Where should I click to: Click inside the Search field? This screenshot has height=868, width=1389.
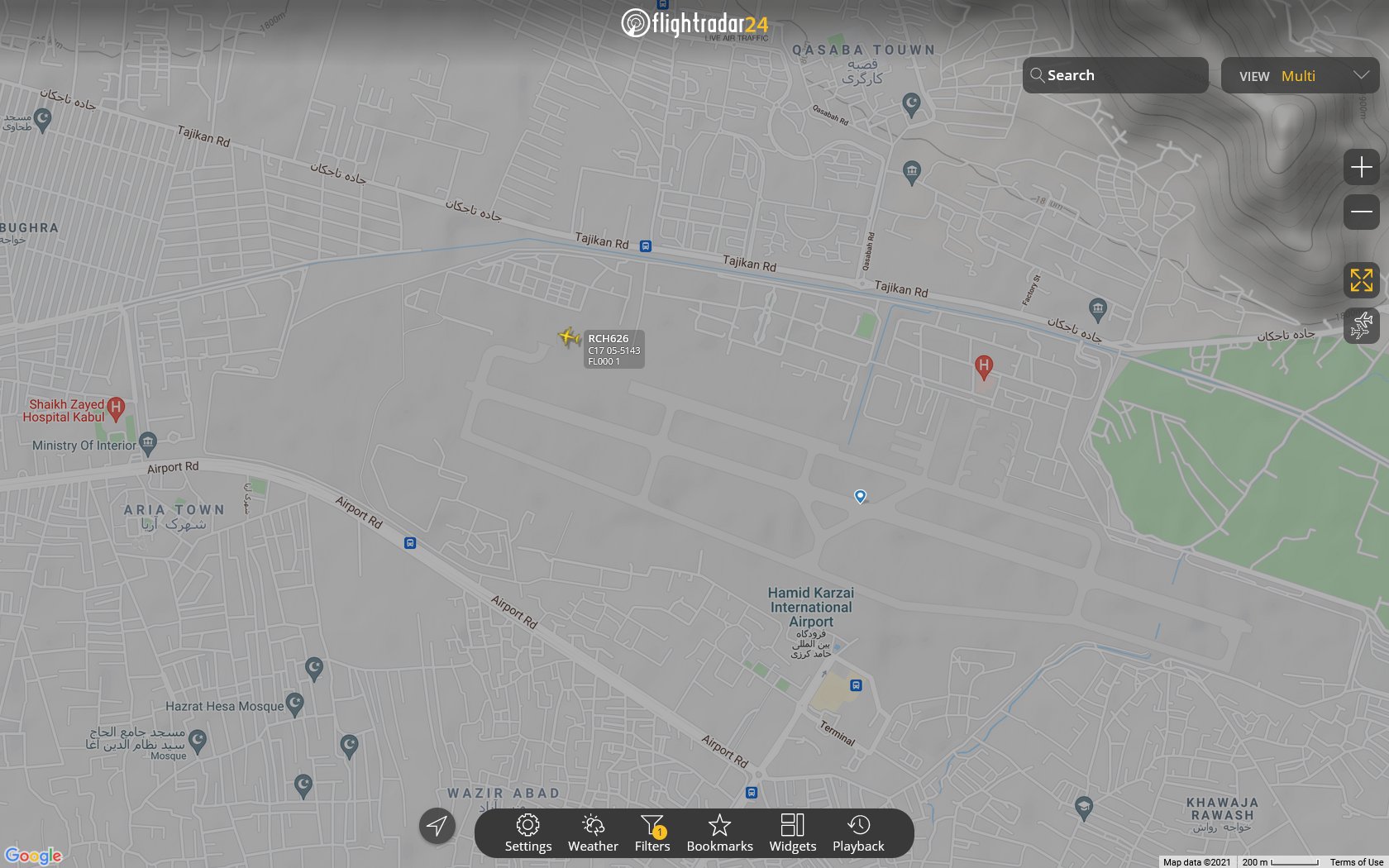(1108, 75)
